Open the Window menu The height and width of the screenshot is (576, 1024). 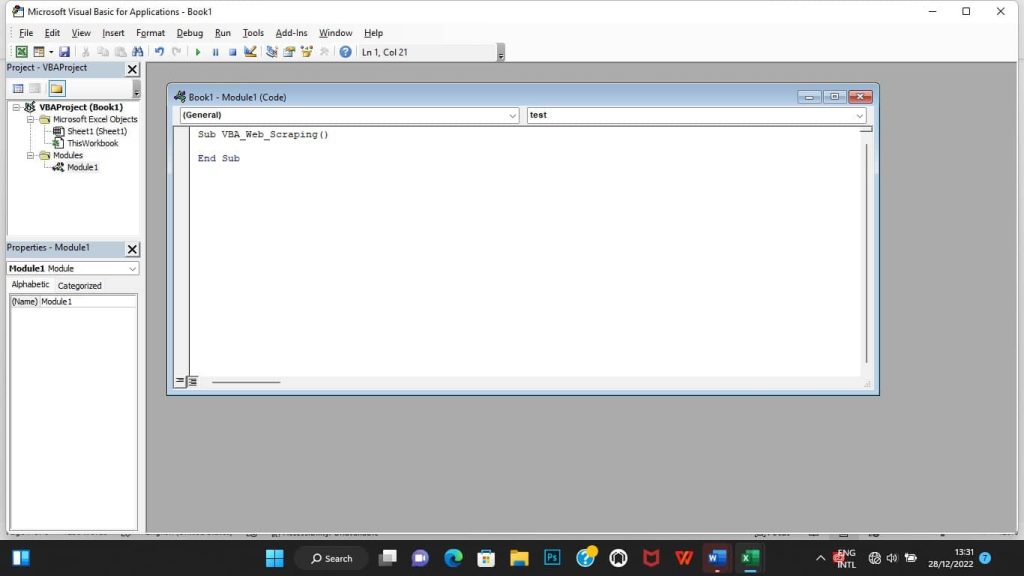[x=335, y=33]
